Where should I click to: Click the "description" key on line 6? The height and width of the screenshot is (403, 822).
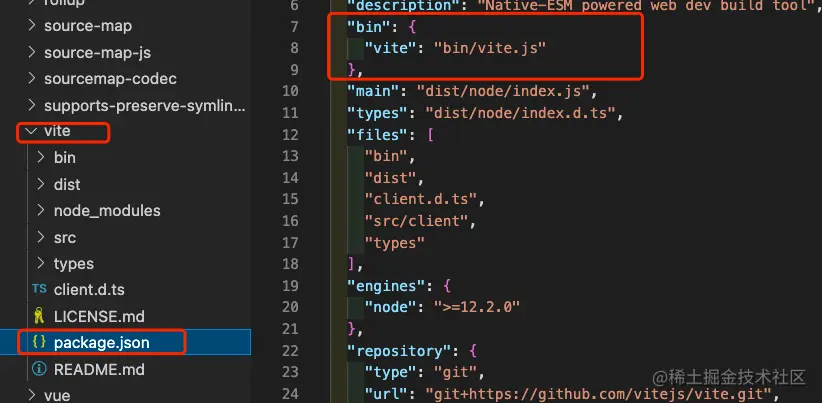[x=403, y=6]
